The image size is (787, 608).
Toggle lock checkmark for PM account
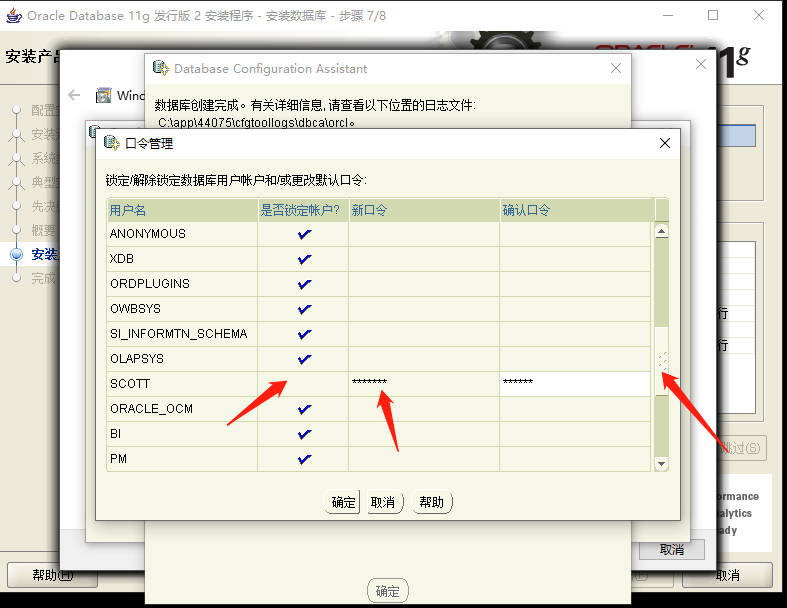pos(304,459)
